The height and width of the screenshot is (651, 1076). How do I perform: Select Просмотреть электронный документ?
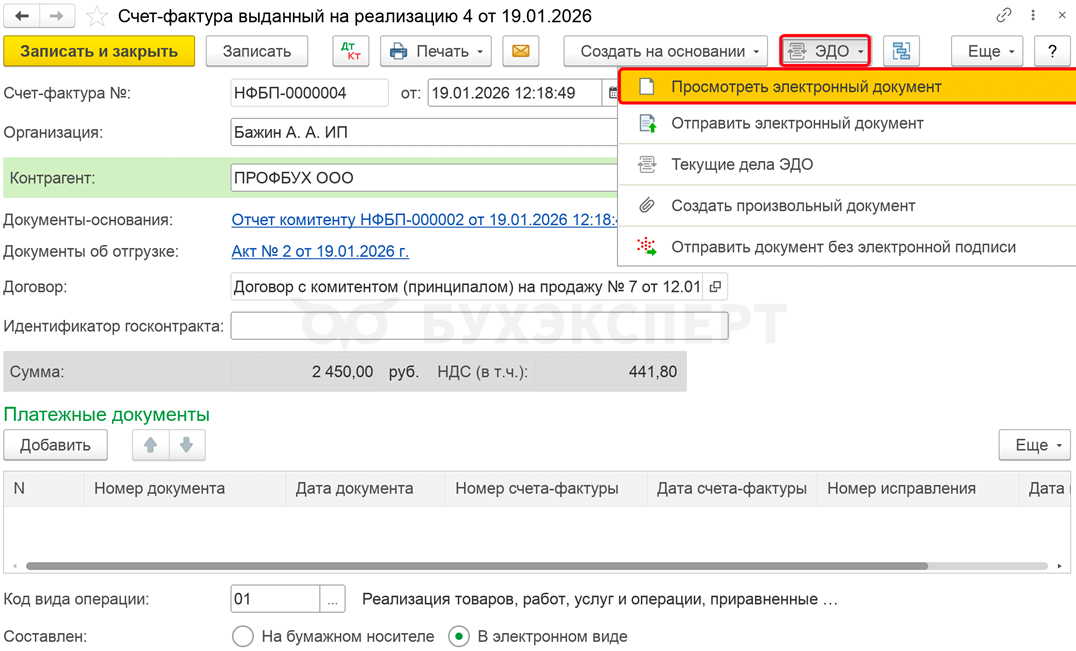[x=847, y=87]
